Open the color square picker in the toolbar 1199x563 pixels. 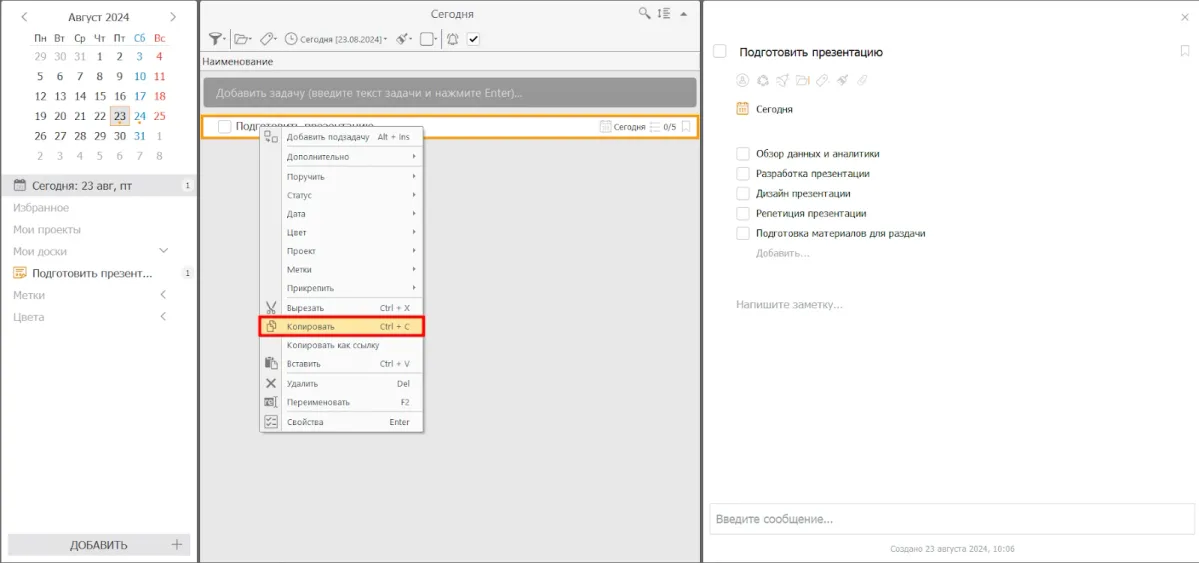point(428,39)
